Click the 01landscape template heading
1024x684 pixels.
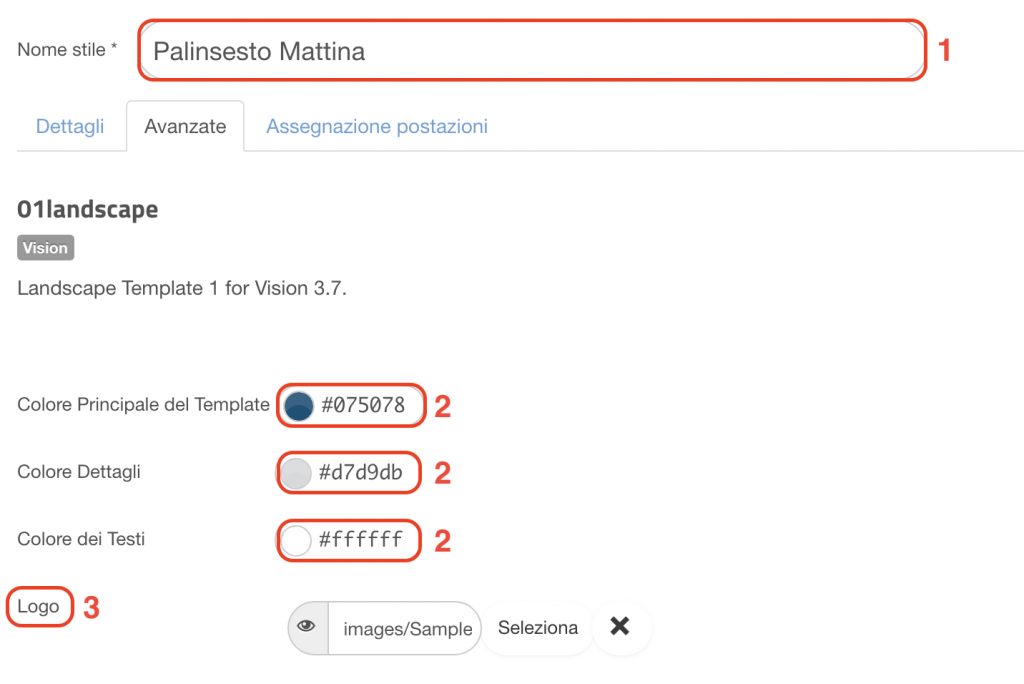[88, 209]
